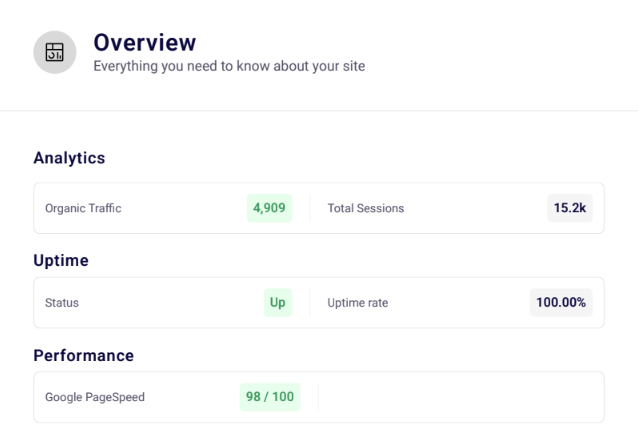Viewport: 638px width, 432px height.
Task: Click the subtitle text about your site
Action: [229, 66]
